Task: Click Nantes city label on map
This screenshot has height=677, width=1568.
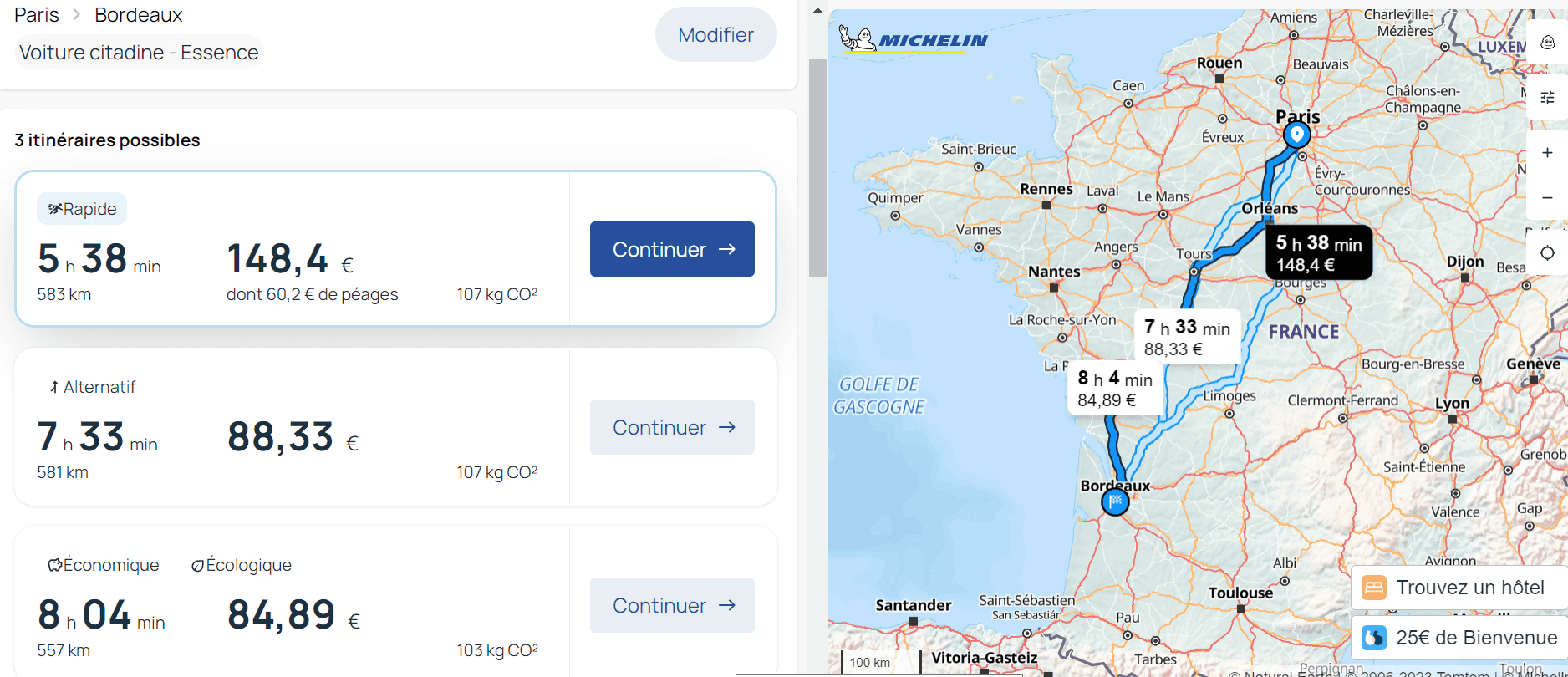Action: pos(1054,272)
